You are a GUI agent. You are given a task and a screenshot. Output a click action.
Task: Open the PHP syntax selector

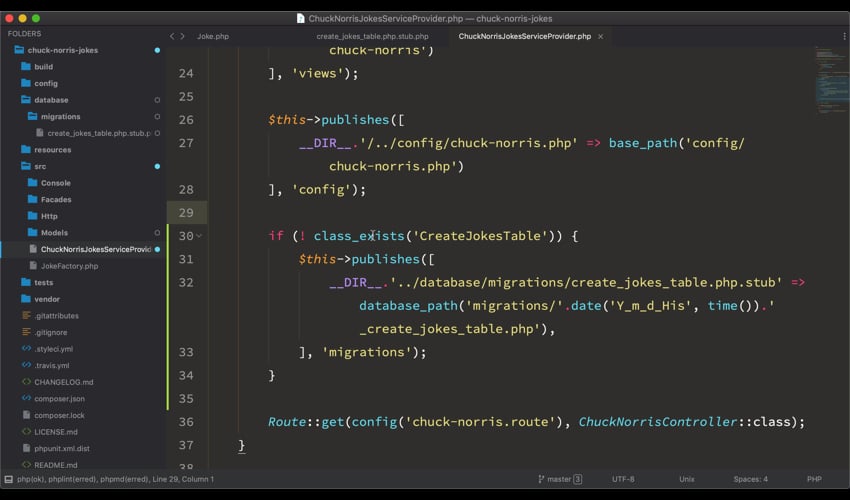click(x=814, y=479)
